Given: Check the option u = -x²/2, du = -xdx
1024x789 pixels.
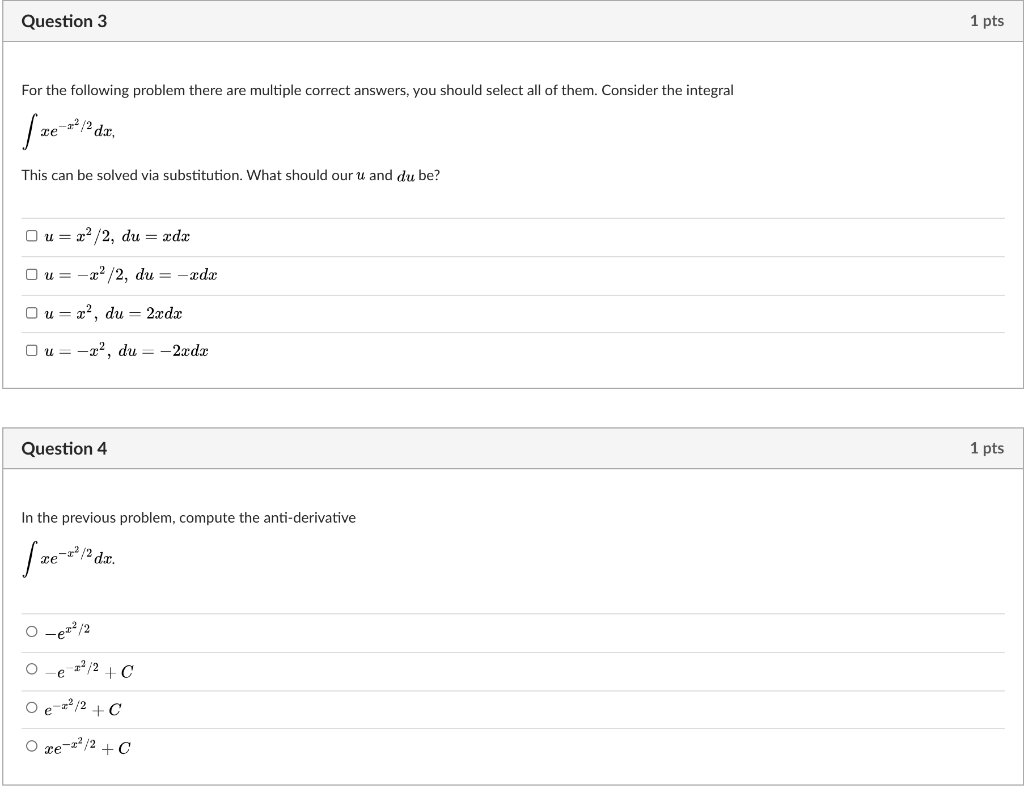Looking at the screenshot, I should 31,273.
